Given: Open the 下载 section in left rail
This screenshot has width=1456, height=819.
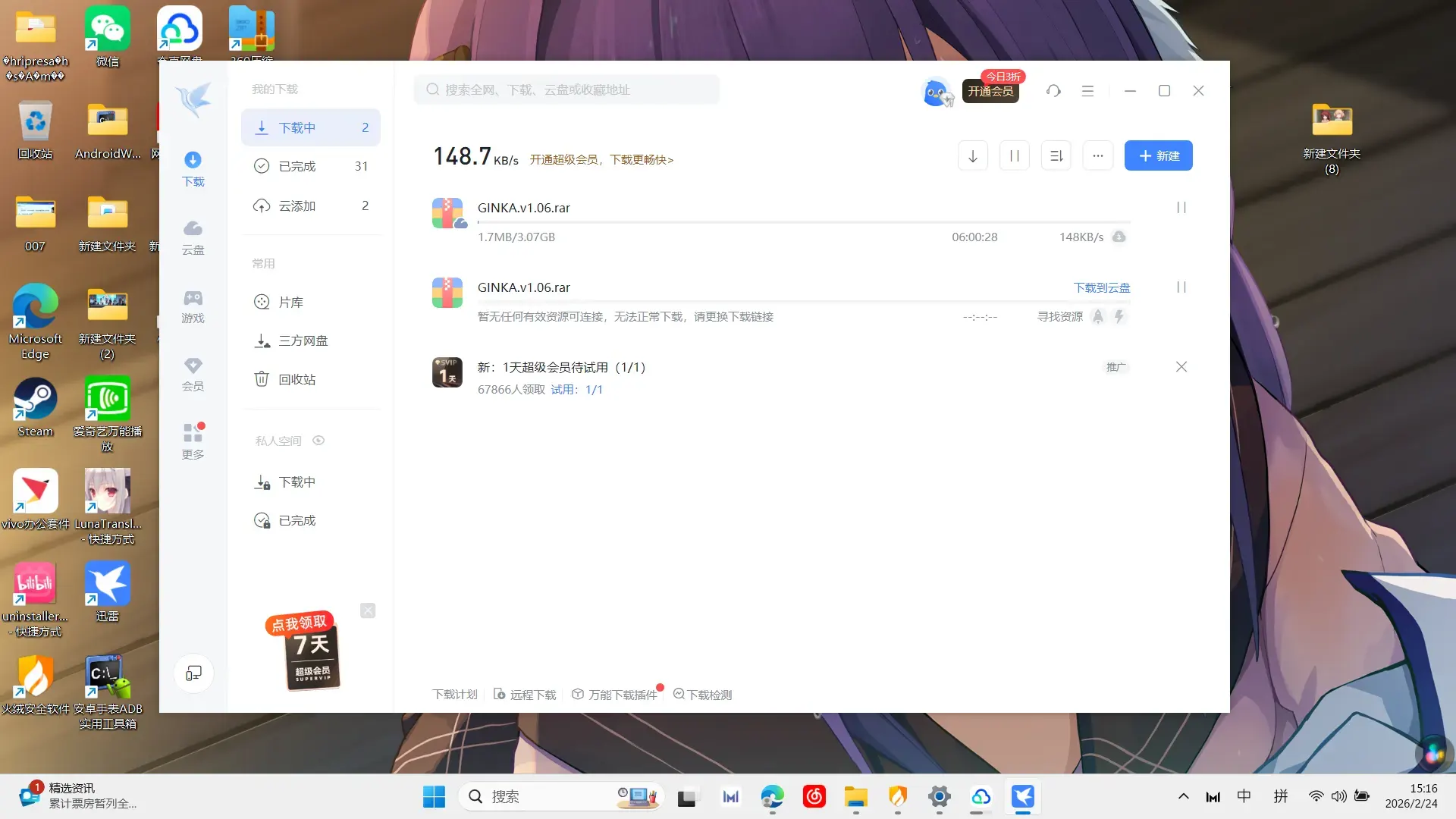Looking at the screenshot, I should coord(193,169).
